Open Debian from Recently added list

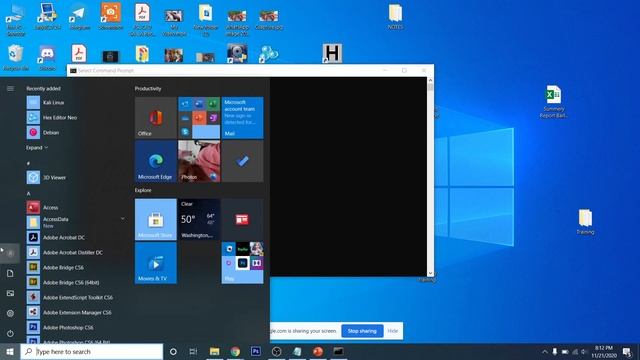(x=76, y=133)
